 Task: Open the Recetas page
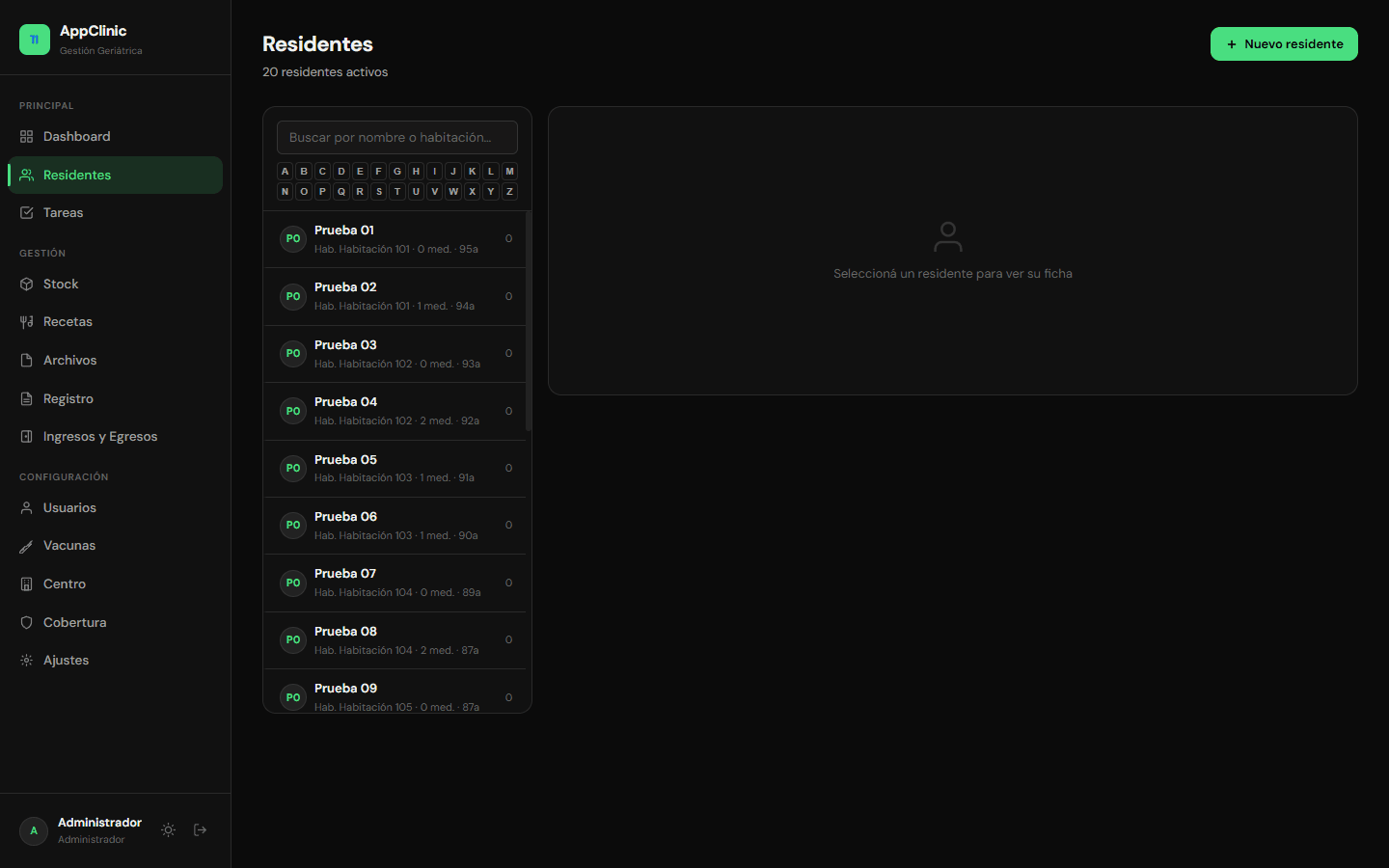coord(116,322)
